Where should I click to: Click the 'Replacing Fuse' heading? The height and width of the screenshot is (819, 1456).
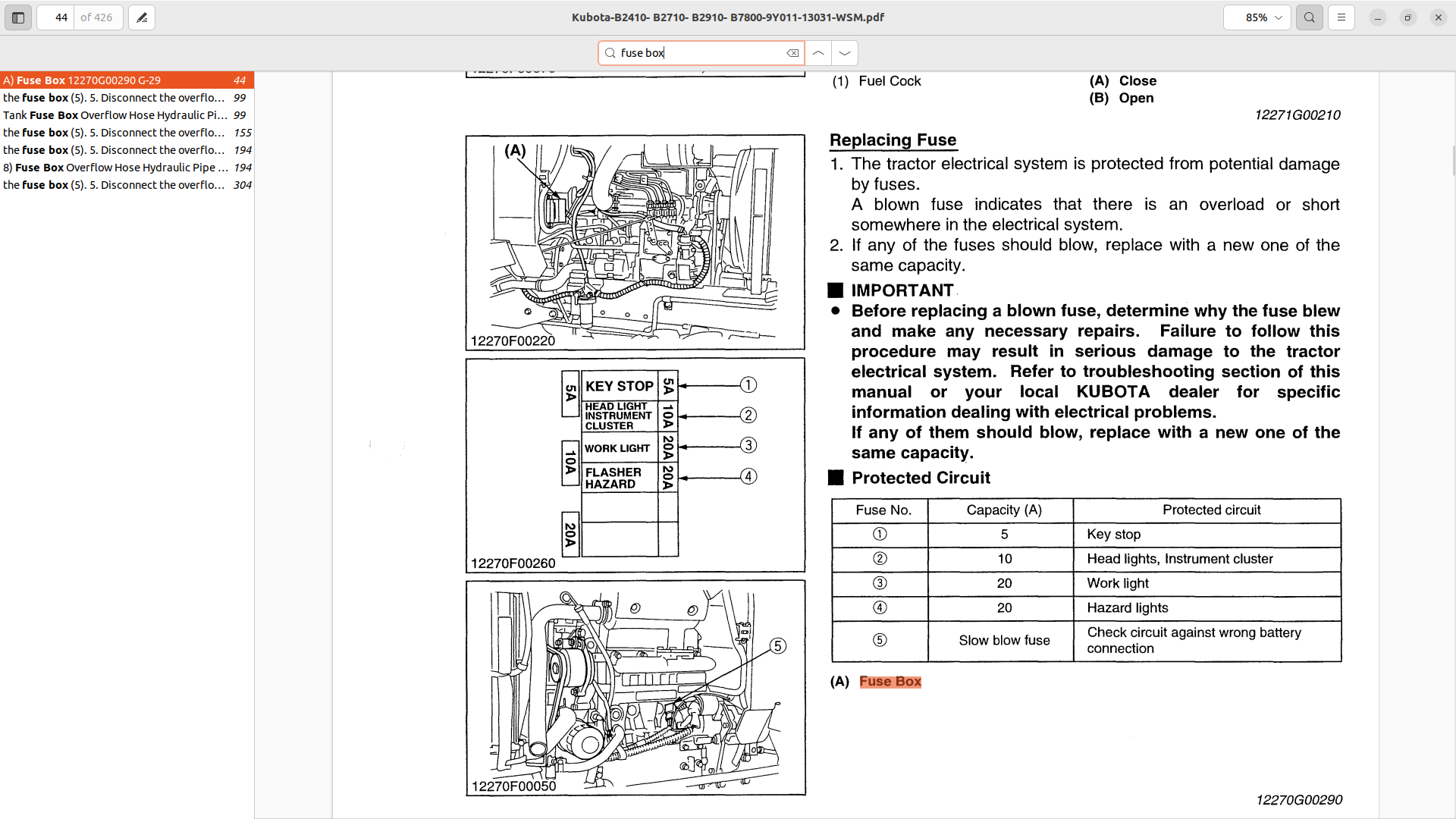coord(893,140)
